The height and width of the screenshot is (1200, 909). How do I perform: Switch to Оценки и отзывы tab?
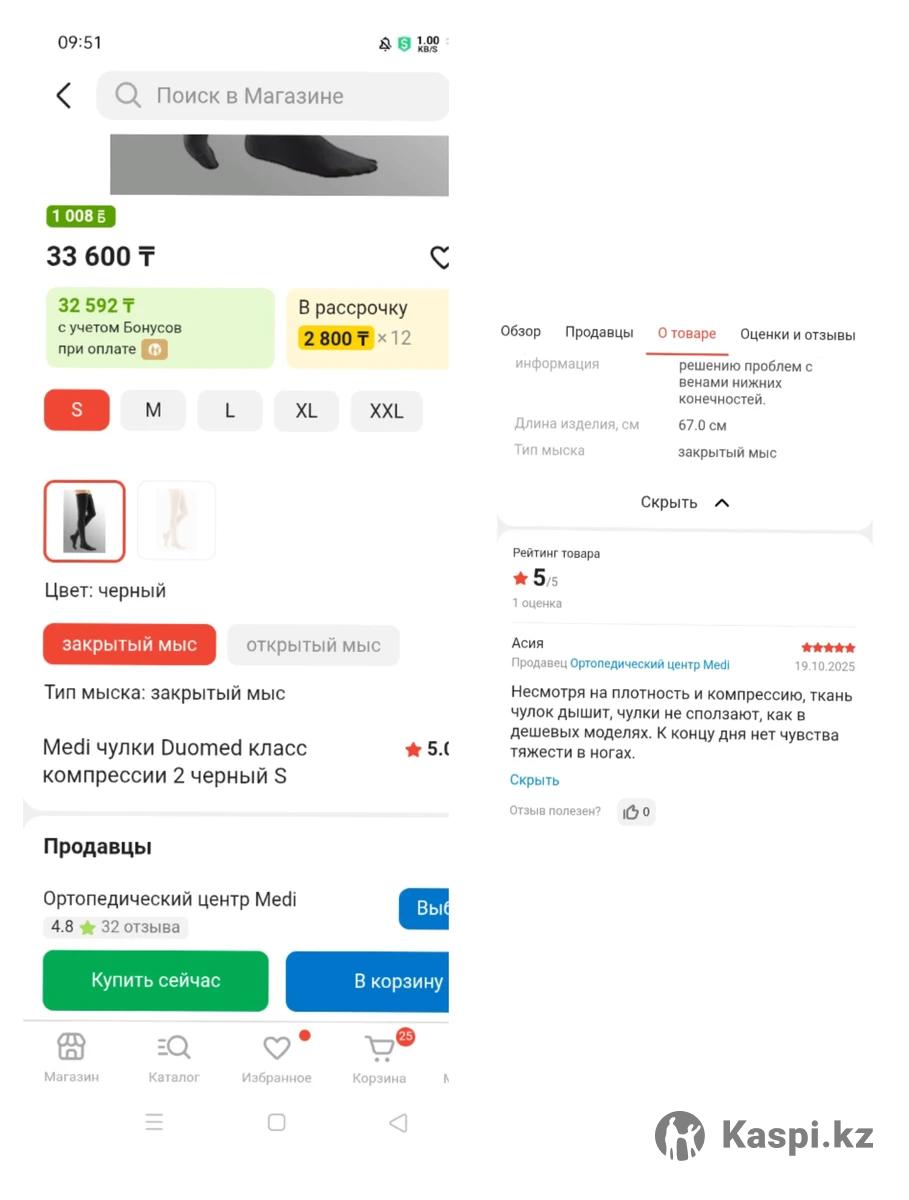click(x=797, y=335)
